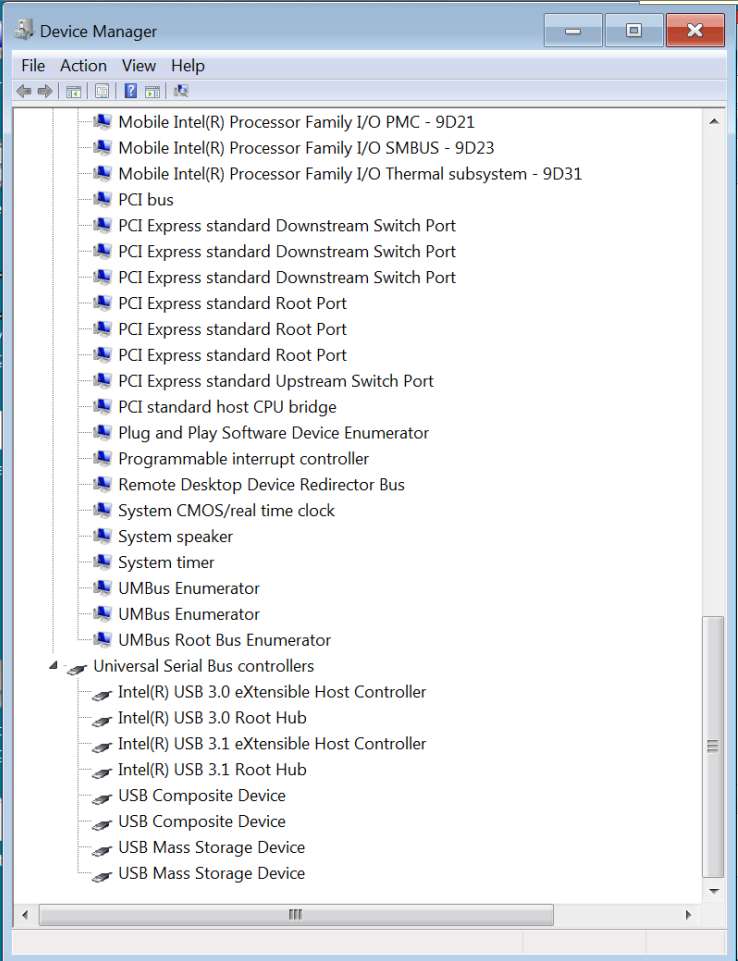
Task: Open the File menu
Action: pos(33,66)
